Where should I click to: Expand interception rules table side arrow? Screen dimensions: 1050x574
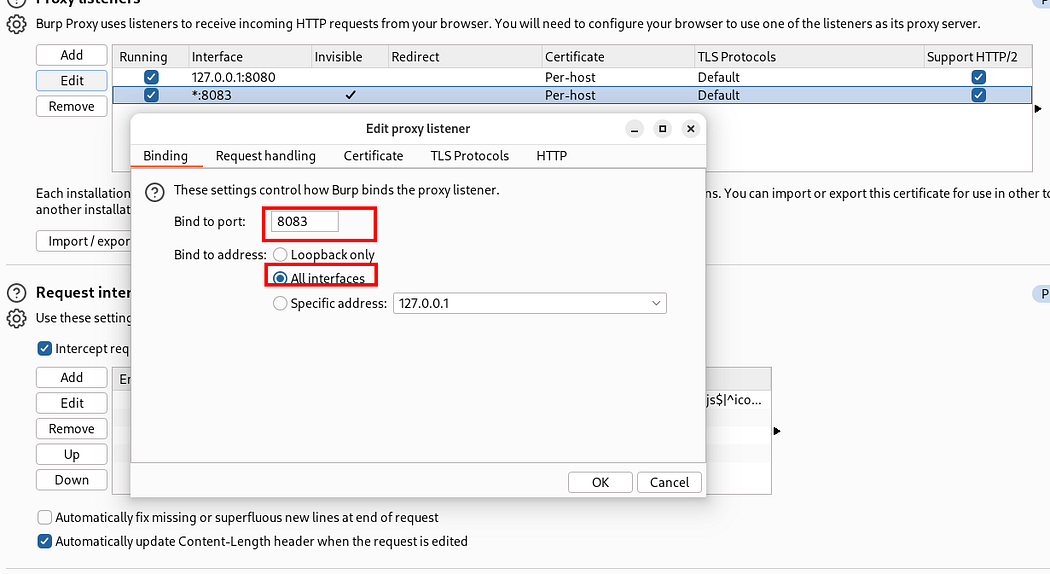(x=777, y=431)
